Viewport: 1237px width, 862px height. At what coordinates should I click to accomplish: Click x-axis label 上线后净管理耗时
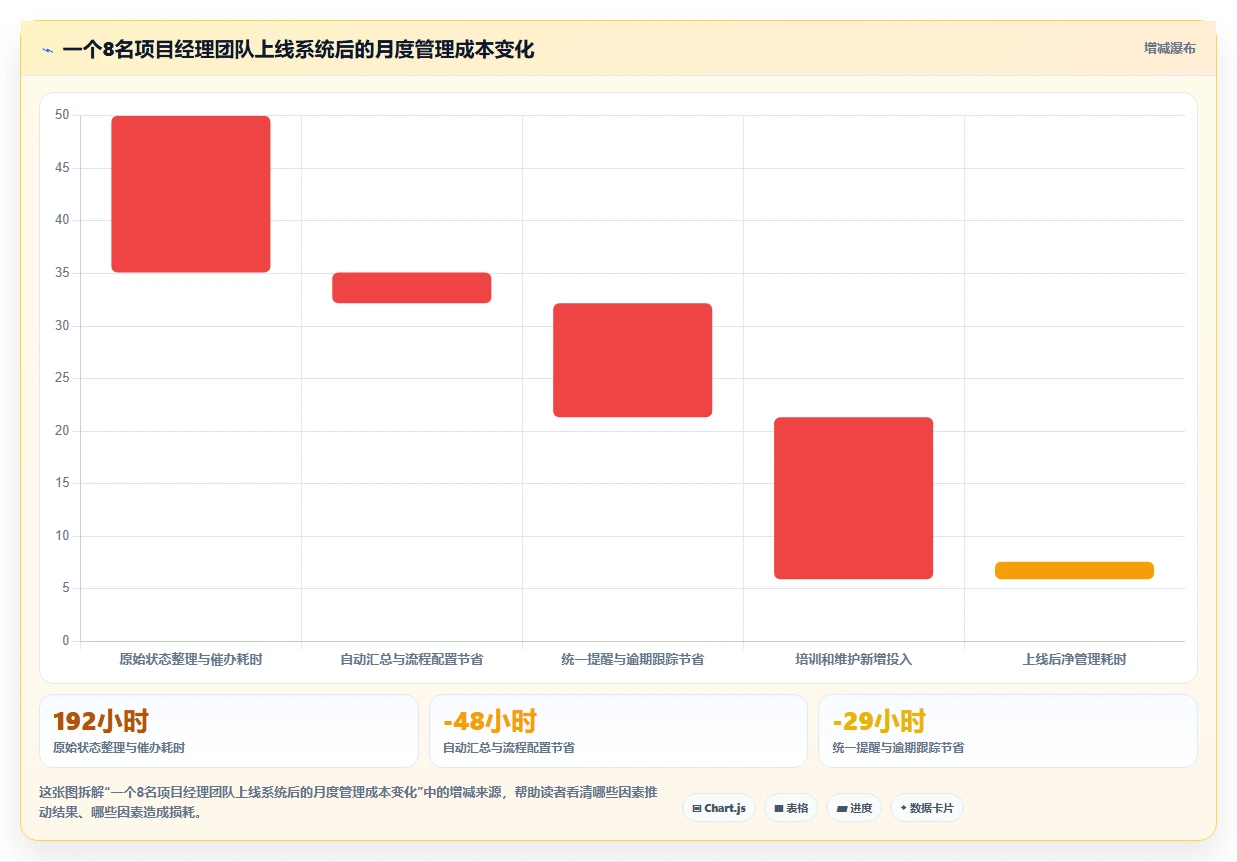tap(1075, 659)
